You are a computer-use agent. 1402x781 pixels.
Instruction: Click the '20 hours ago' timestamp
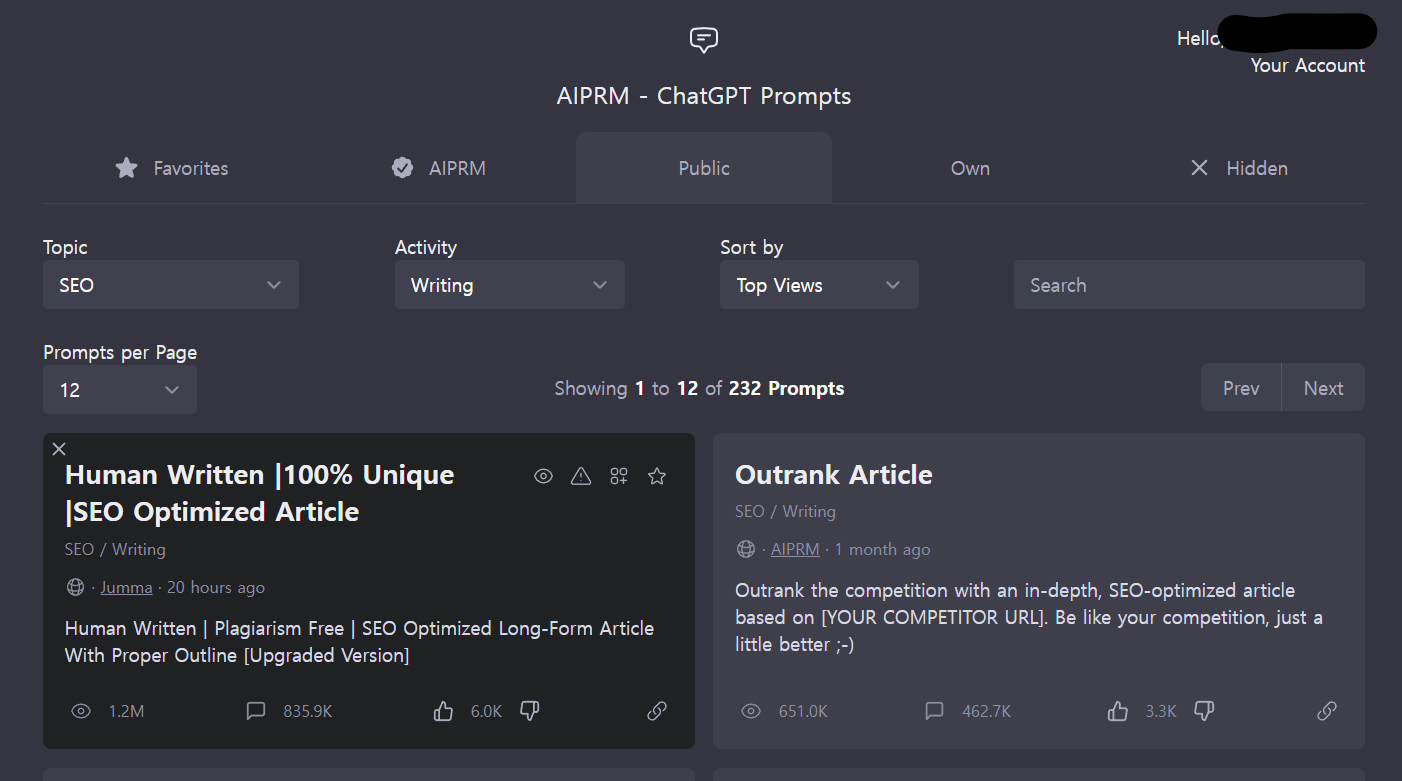[x=216, y=587]
